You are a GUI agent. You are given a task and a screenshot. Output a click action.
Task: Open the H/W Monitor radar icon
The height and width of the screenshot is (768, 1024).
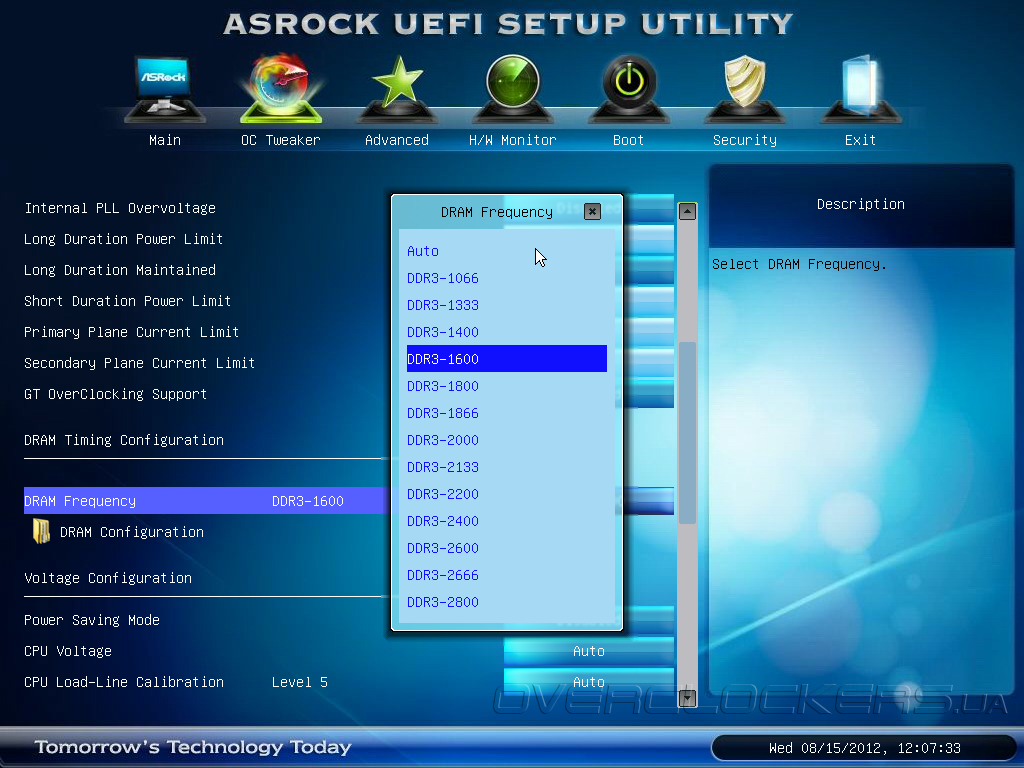[x=513, y=88]
